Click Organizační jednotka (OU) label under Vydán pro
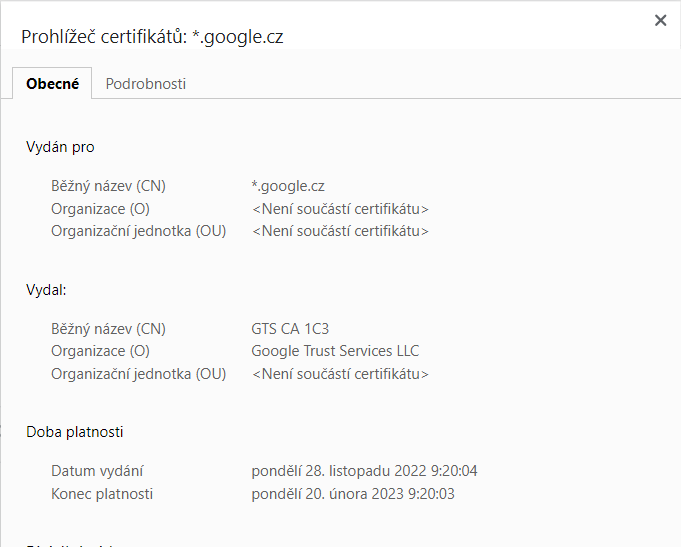Viewport: 681px width, 547px height. tap(139, 231)
